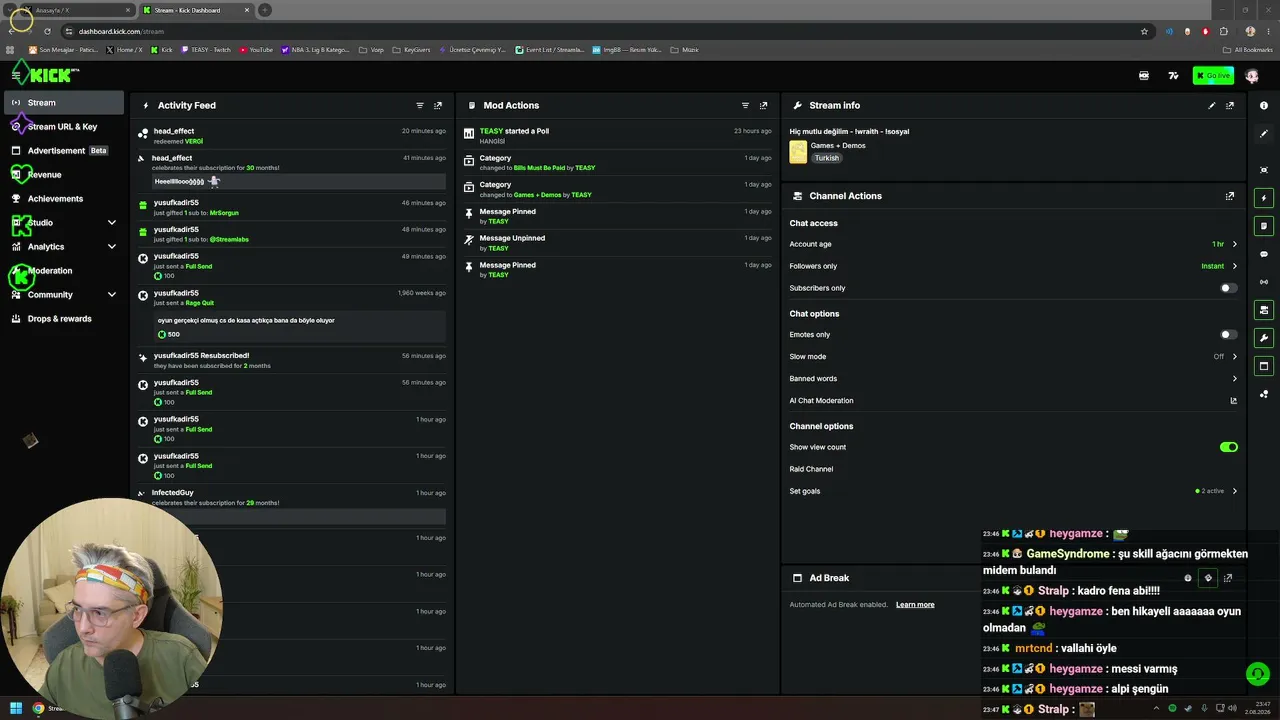
Task: Open Slow mode Off setting
Action: coord(1014,357)
